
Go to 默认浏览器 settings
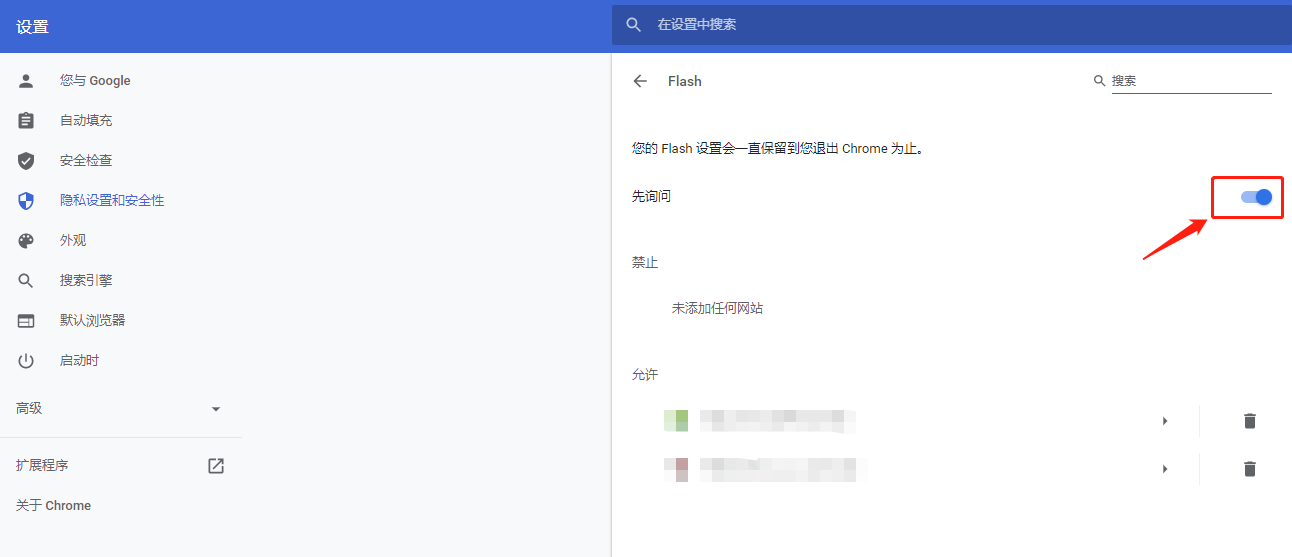click(92, 321)
